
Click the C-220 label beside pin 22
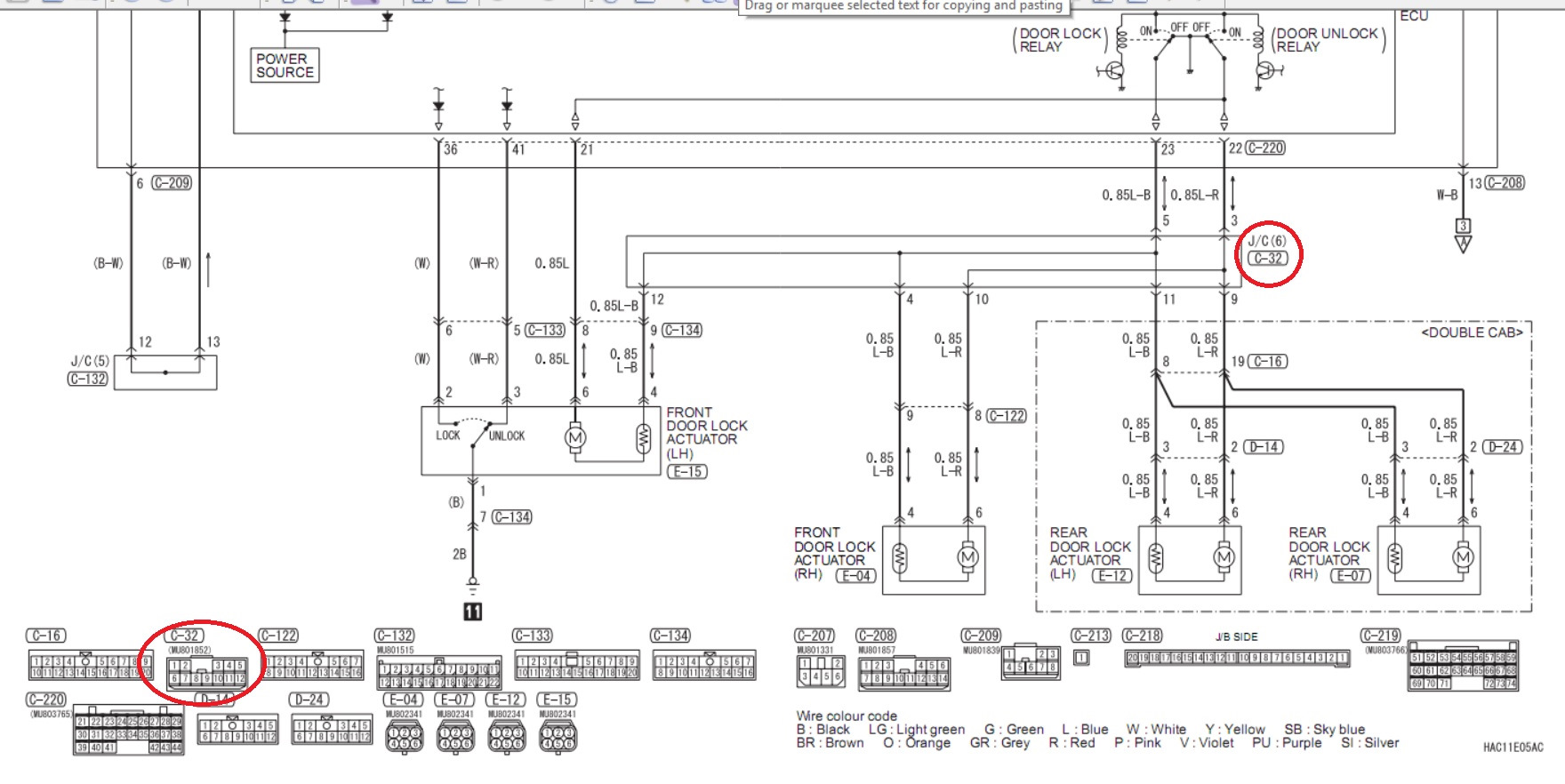click(x=1265, y=148)
